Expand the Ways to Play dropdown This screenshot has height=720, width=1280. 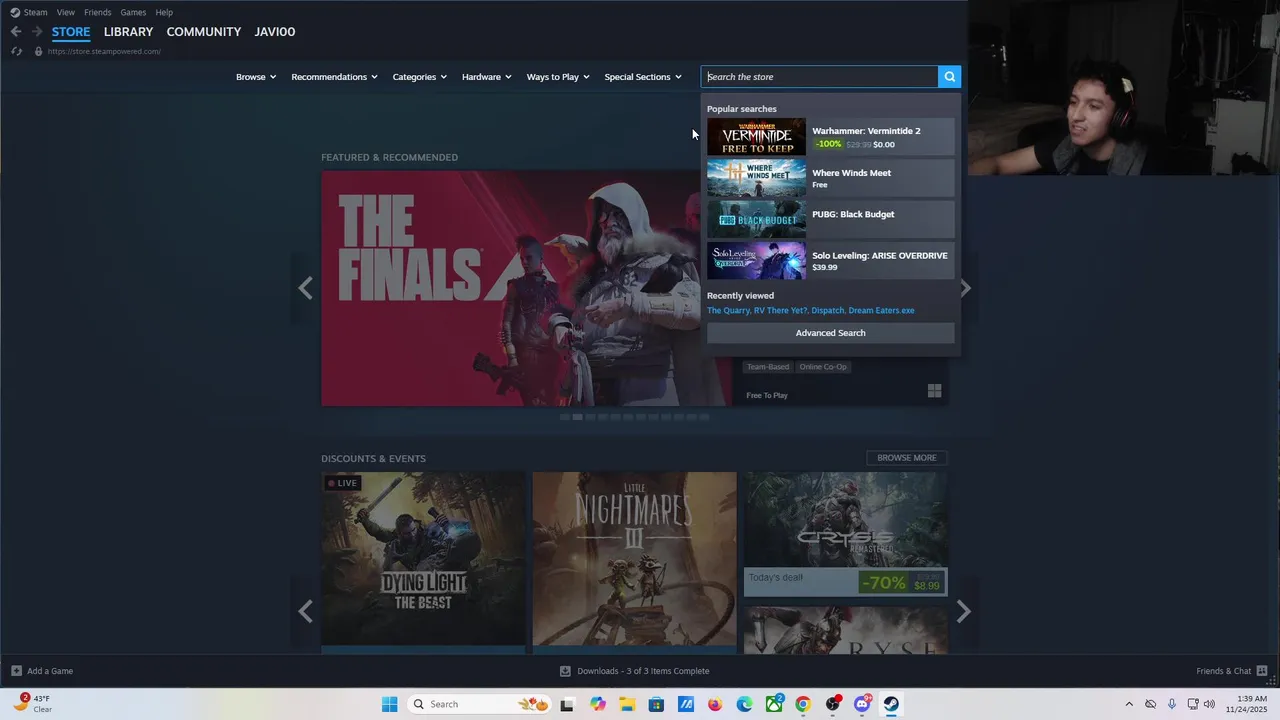coord(558,77)
